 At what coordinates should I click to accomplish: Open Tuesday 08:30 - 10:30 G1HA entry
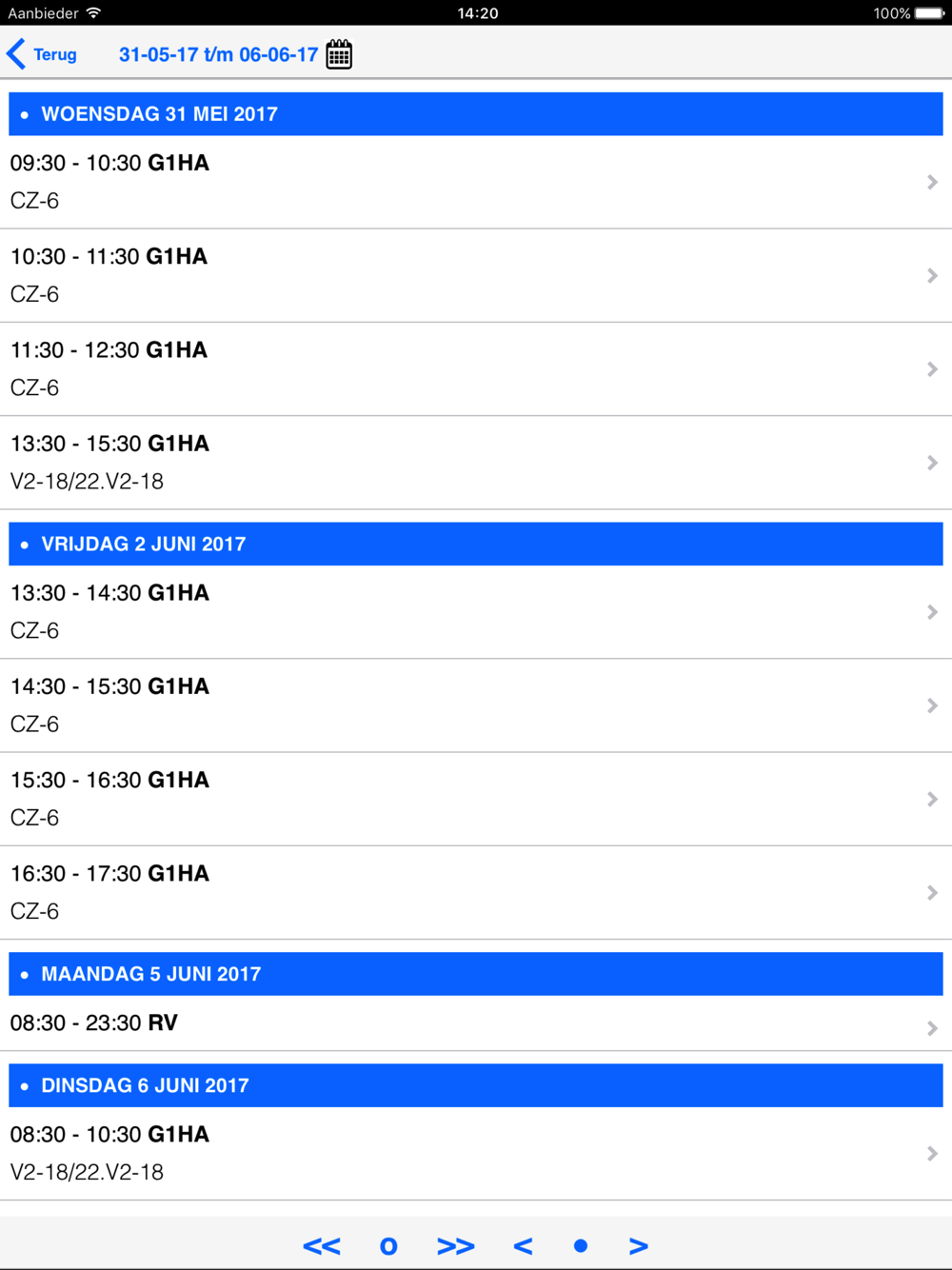point(476,1153)
